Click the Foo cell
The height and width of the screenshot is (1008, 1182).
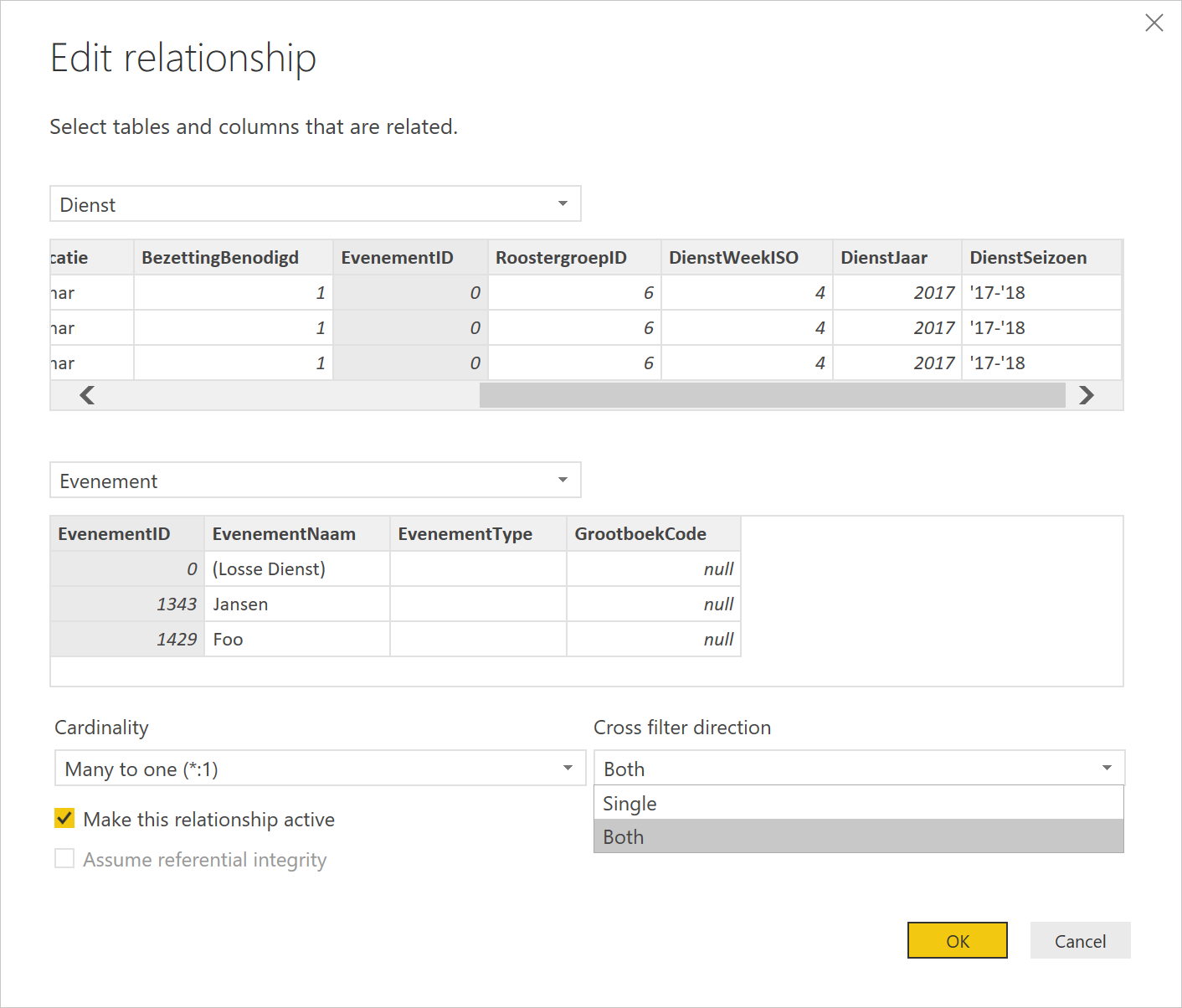(x=297, y=640)
